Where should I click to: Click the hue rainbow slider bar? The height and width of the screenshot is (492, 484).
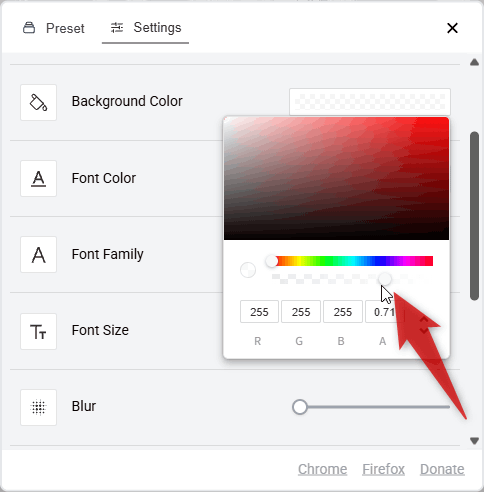pos(352,261)
